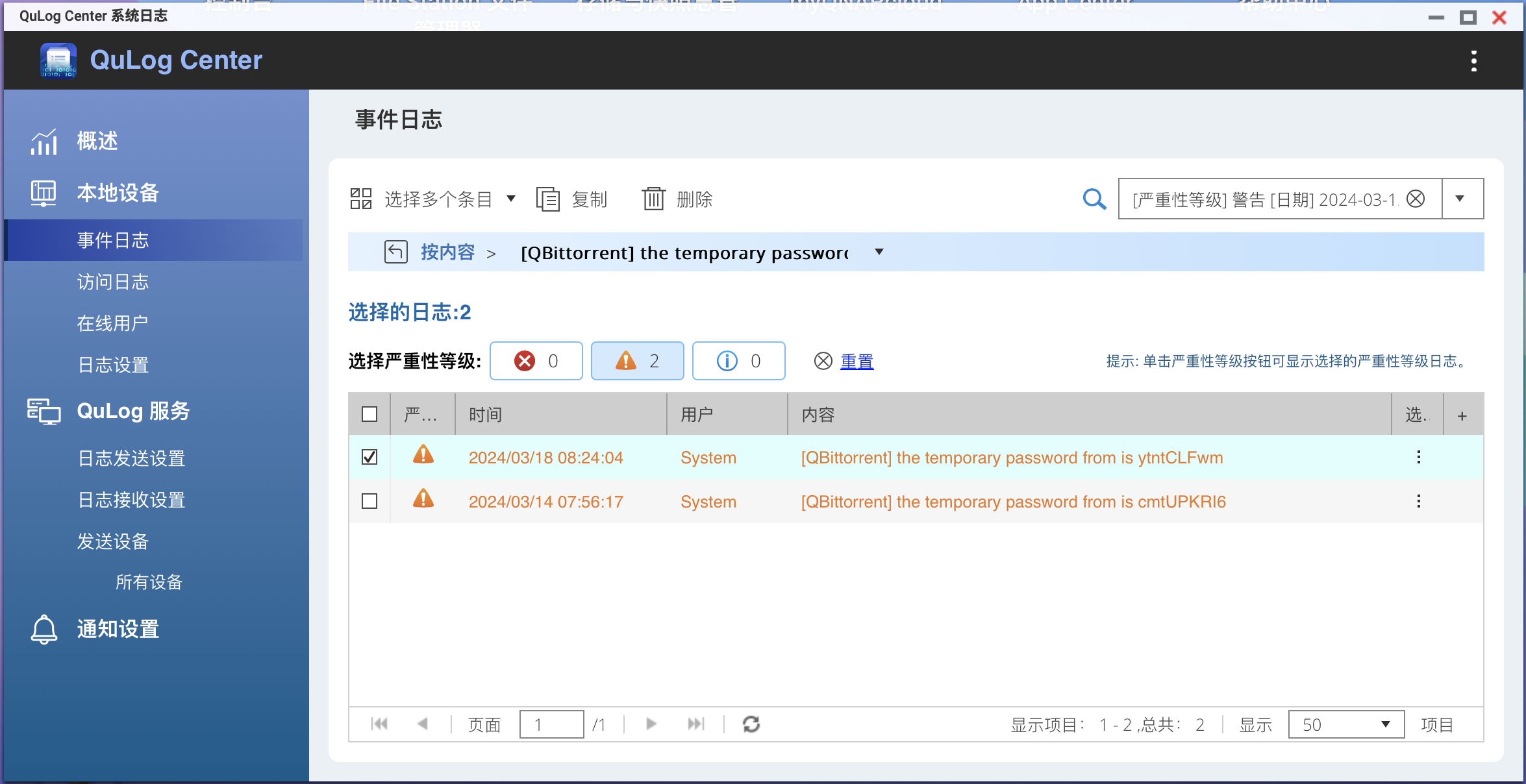Toggle the warning severity filter showing 2

(637, 361)
